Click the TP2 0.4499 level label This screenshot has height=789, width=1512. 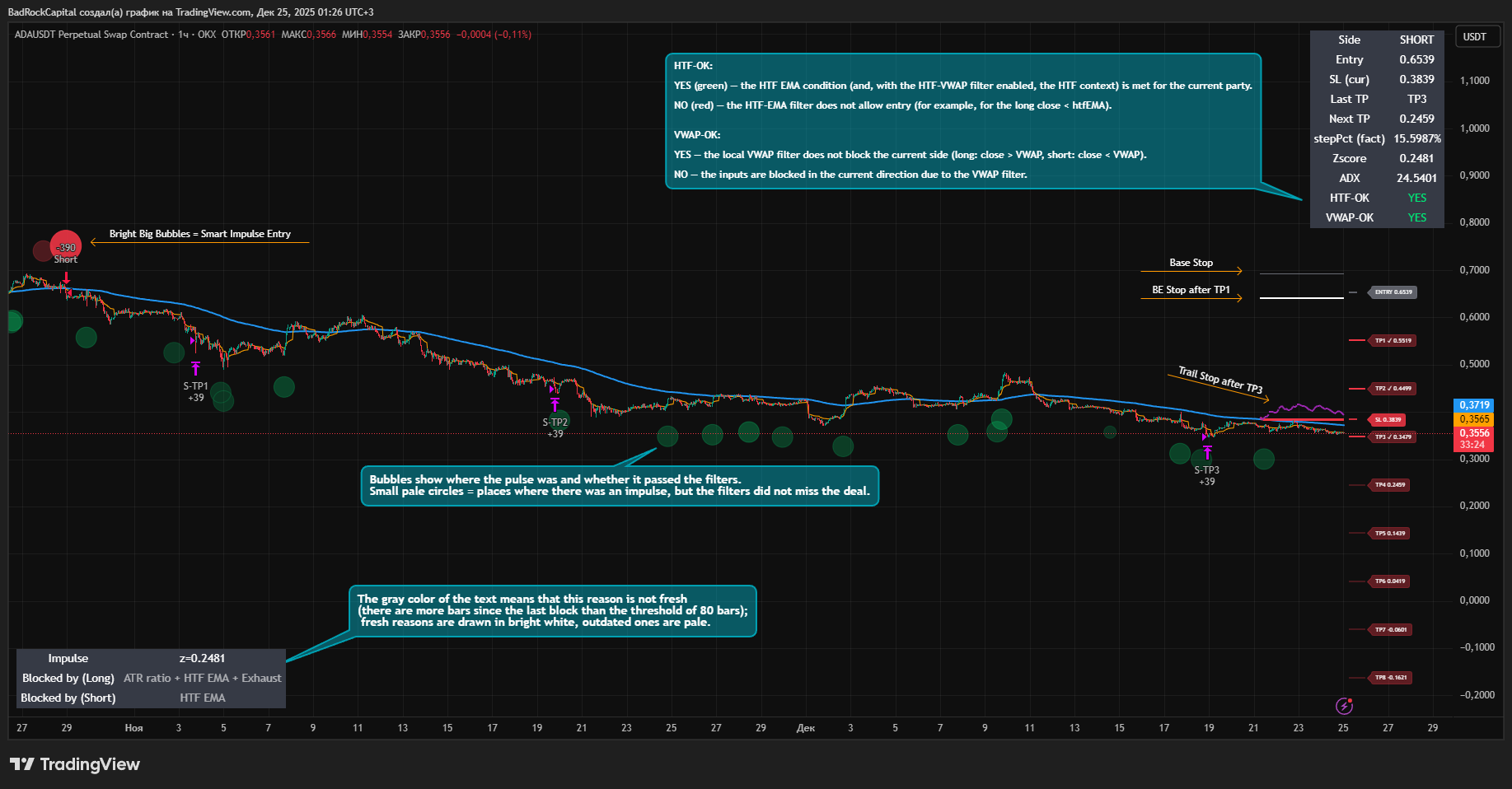coord(1392,389)
